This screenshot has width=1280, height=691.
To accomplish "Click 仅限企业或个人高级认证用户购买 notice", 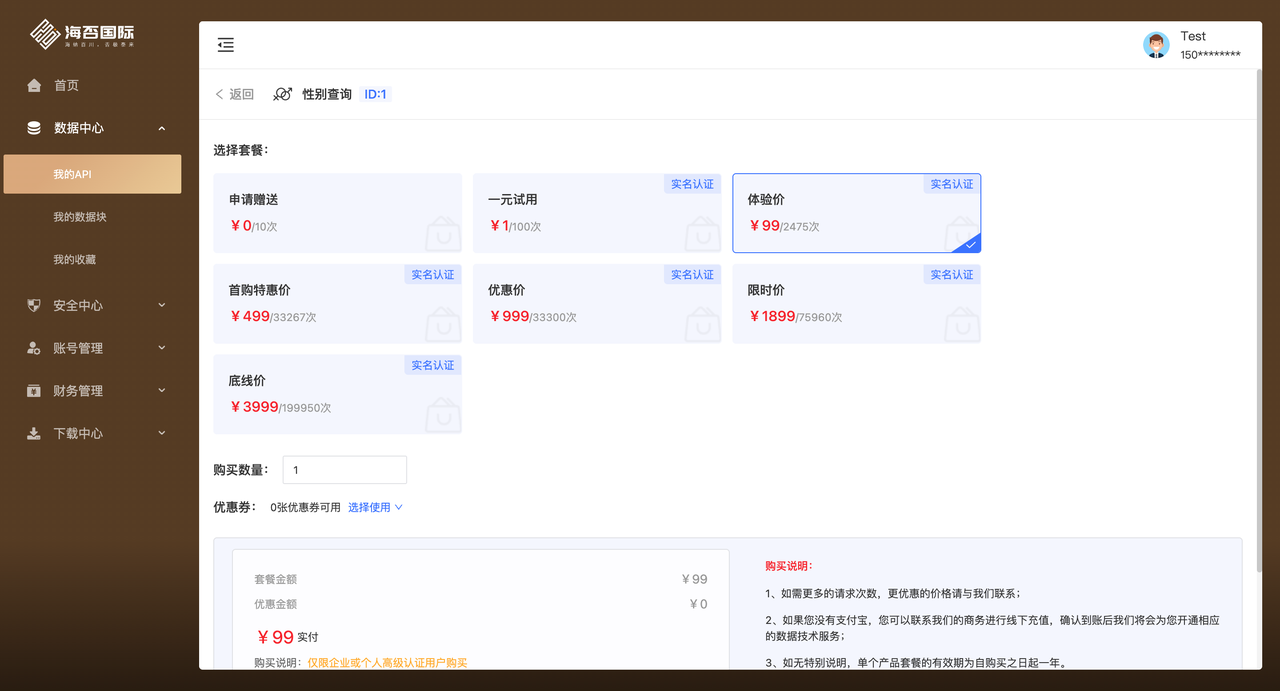I will coord(387,662).
